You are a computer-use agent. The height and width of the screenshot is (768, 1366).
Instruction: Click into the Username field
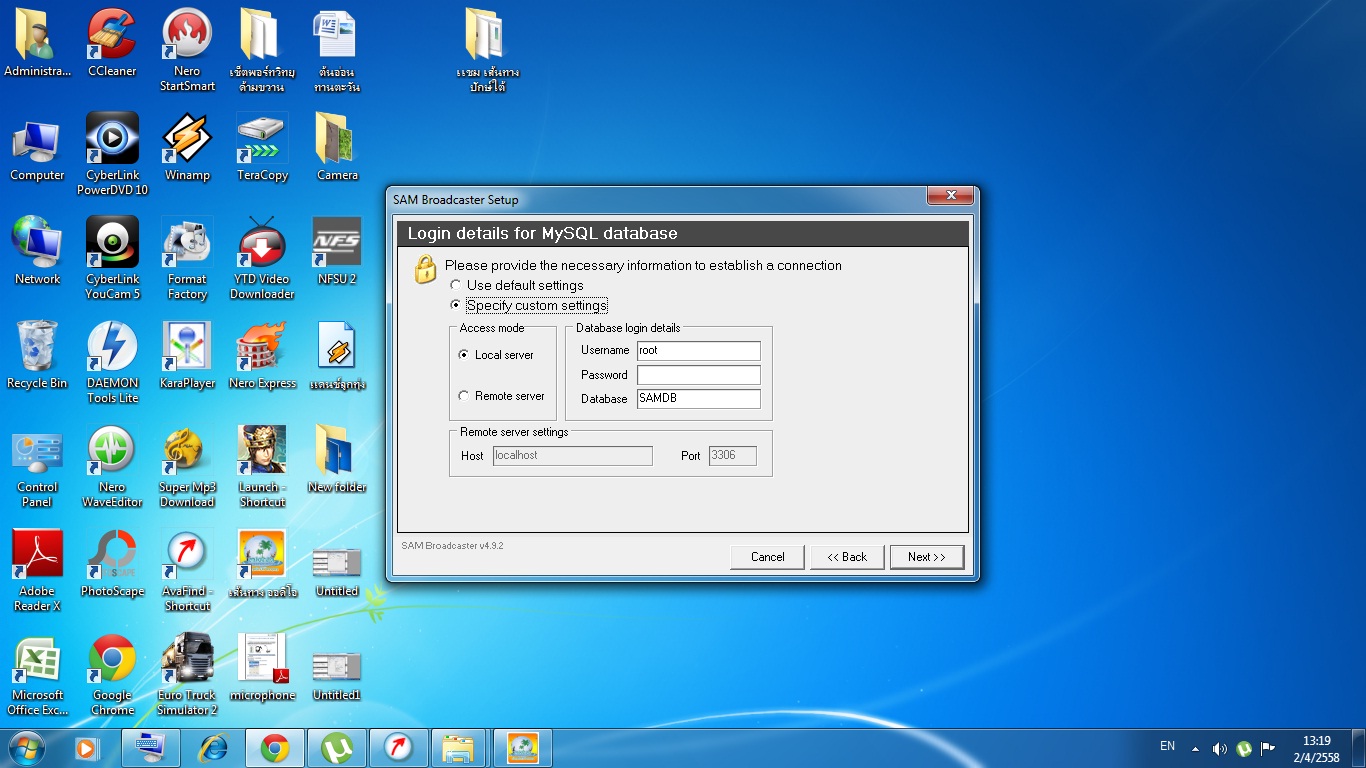coord(699,351)
